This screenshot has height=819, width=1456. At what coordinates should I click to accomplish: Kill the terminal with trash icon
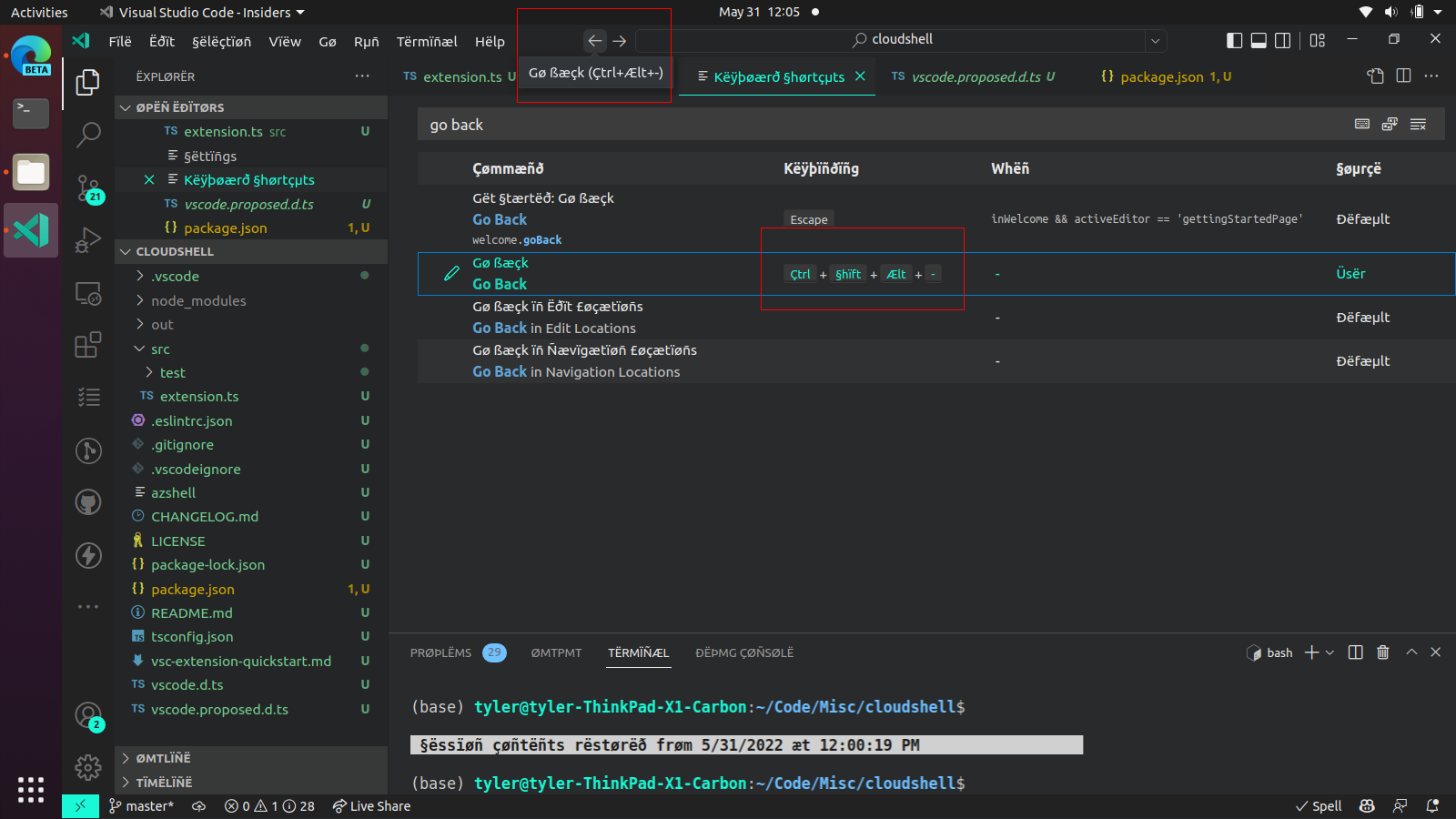pos(1383,652)
